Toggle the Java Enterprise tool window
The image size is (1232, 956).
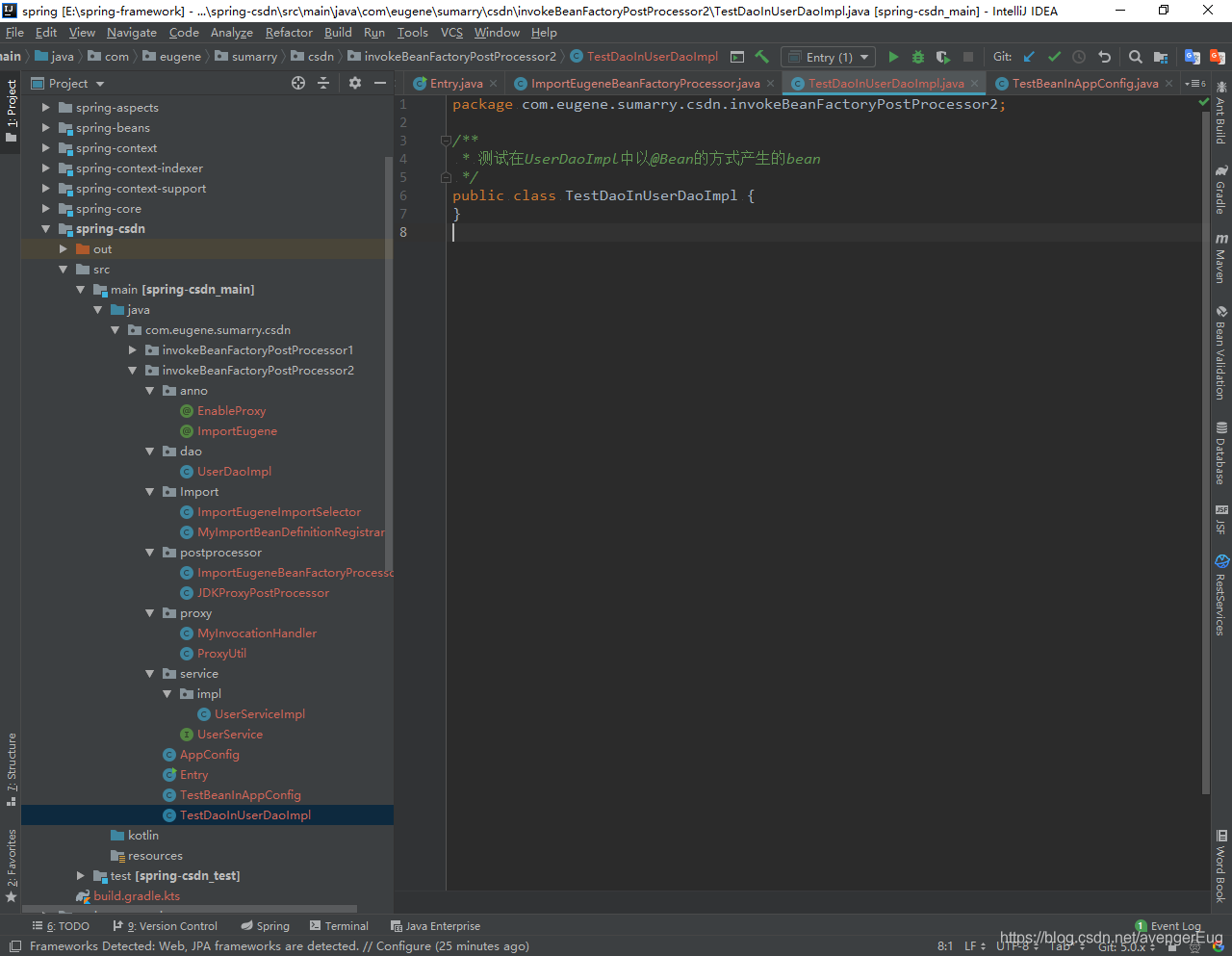click(435, 926)
